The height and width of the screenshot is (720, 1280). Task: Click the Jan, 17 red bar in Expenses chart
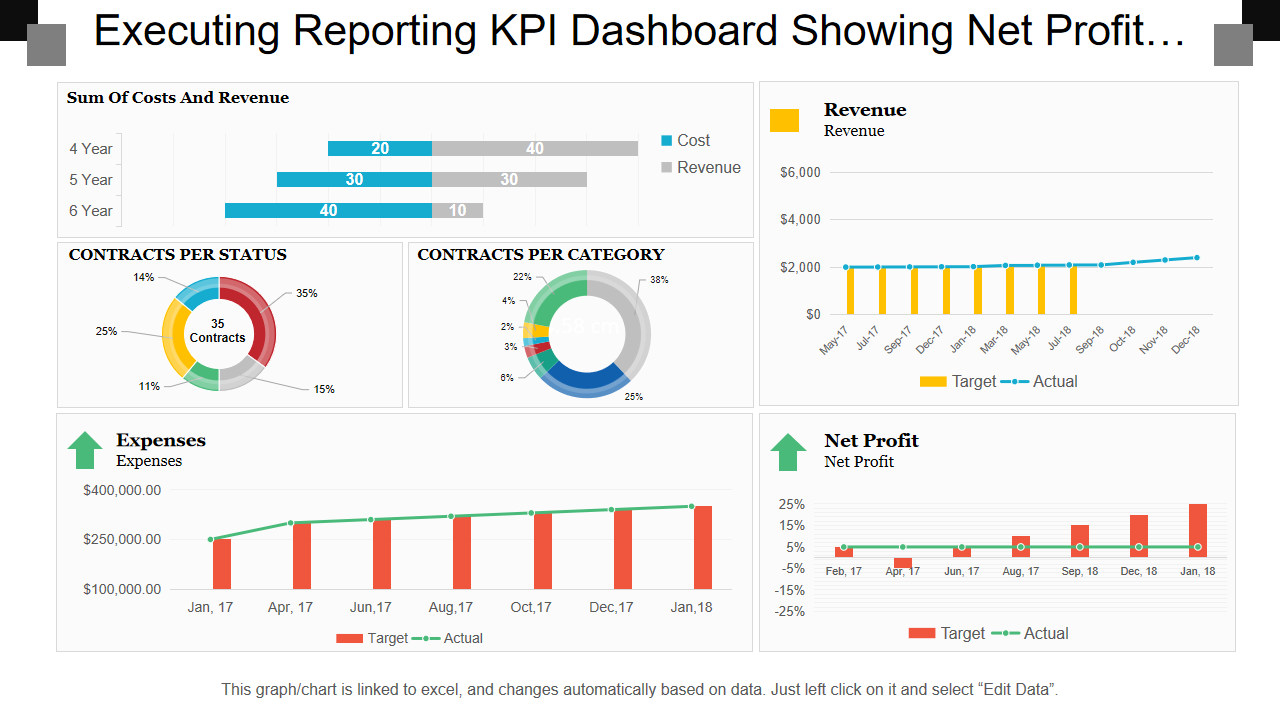221,564
